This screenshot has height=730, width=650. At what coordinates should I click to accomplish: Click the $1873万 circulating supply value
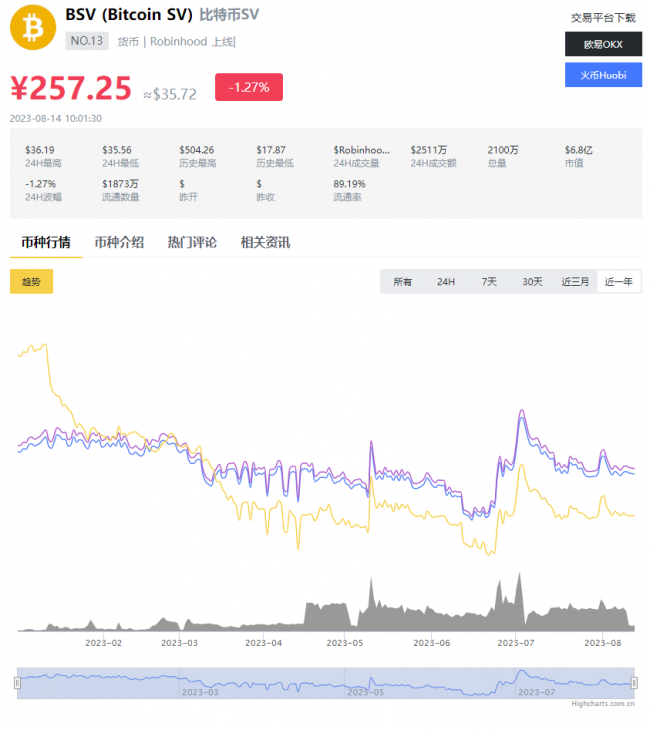coord(120,184)
